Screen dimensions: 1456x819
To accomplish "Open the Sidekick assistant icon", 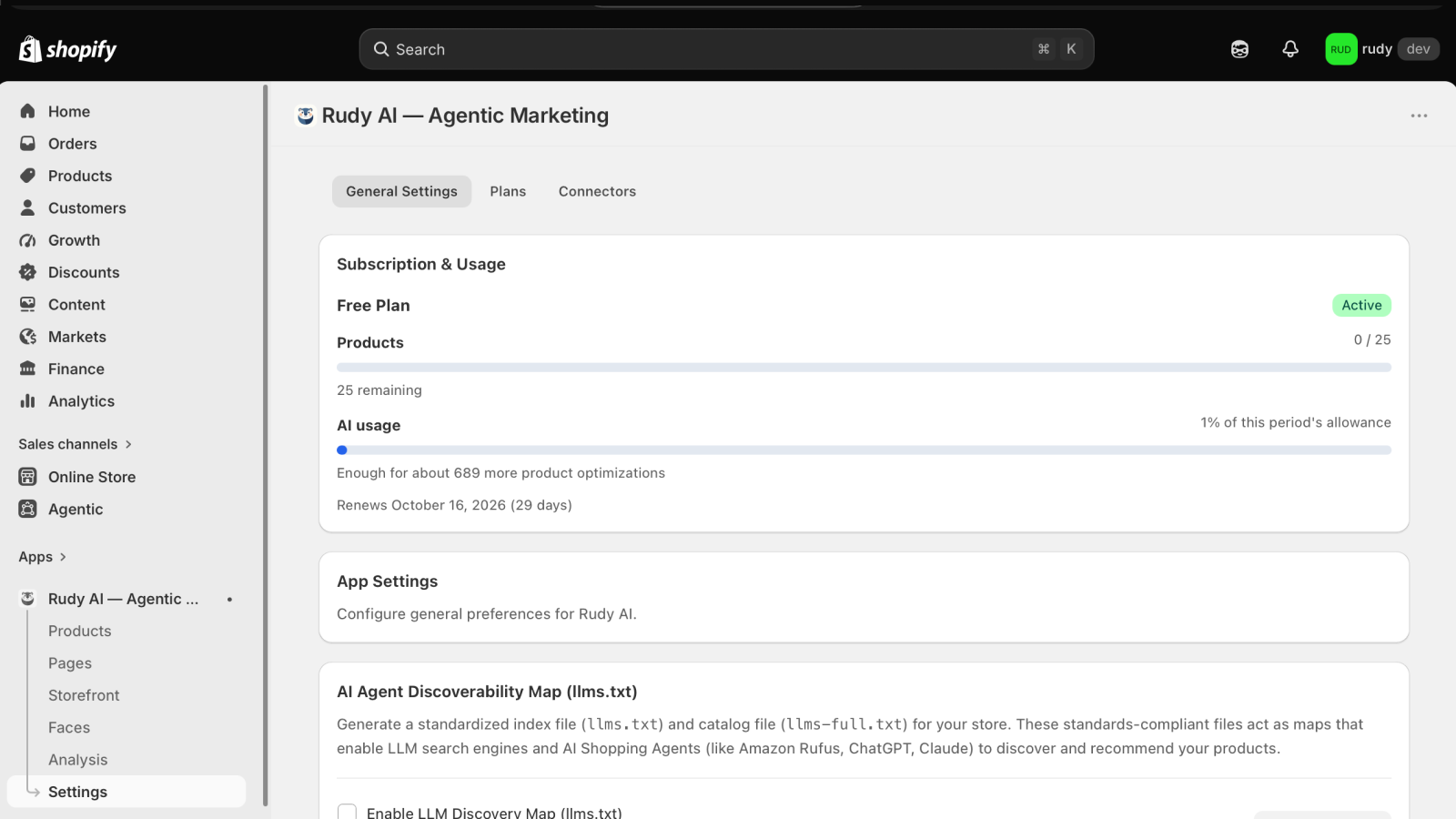I will pos(1239,49).
